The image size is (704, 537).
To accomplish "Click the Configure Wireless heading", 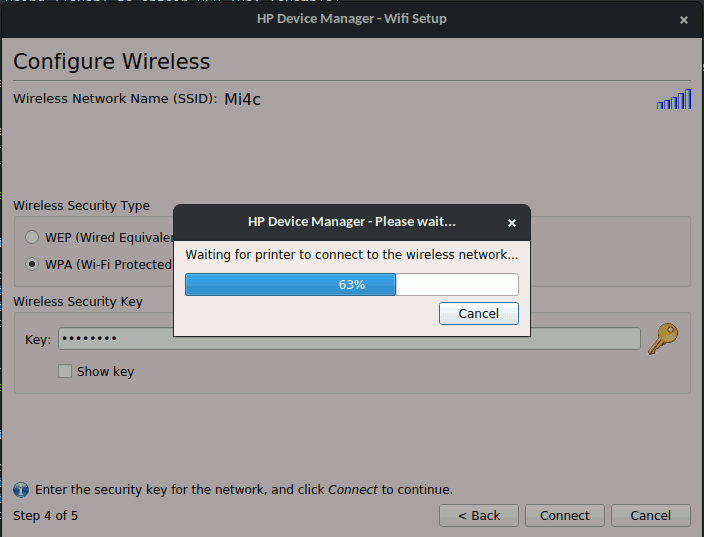I will click(111, 61).
